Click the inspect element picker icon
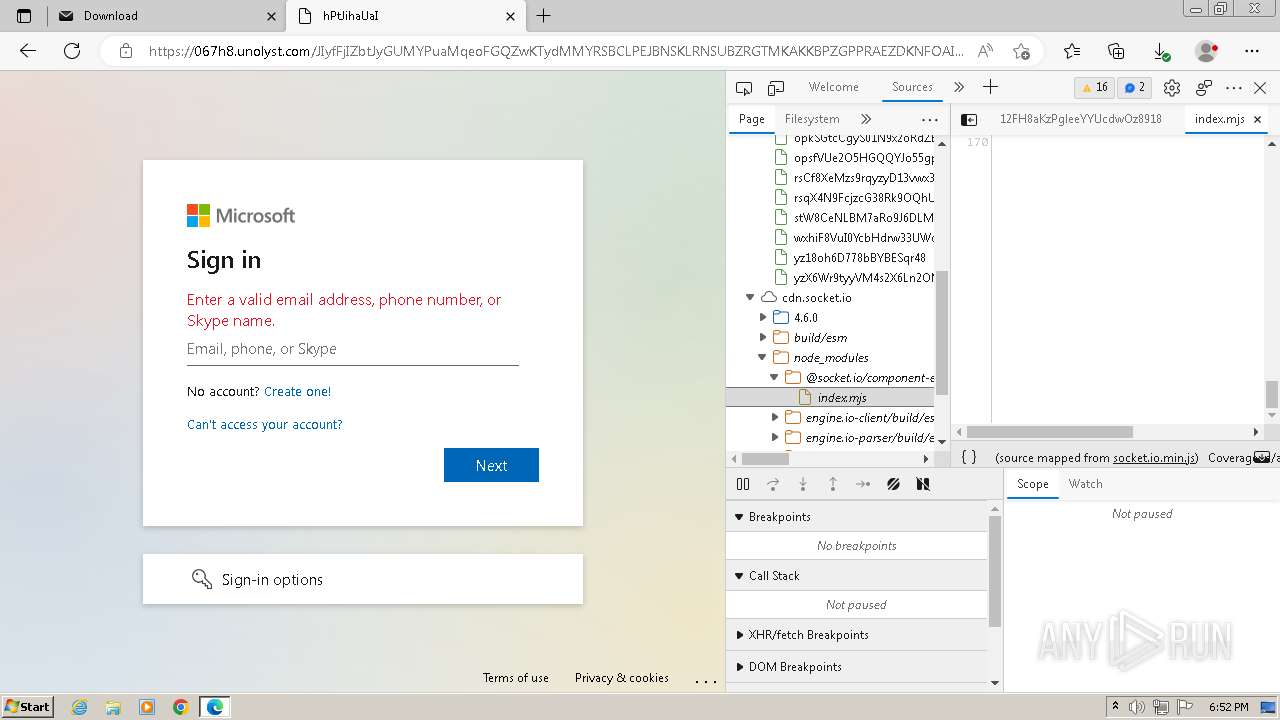The image size is (1280, 720). [743, 88]
